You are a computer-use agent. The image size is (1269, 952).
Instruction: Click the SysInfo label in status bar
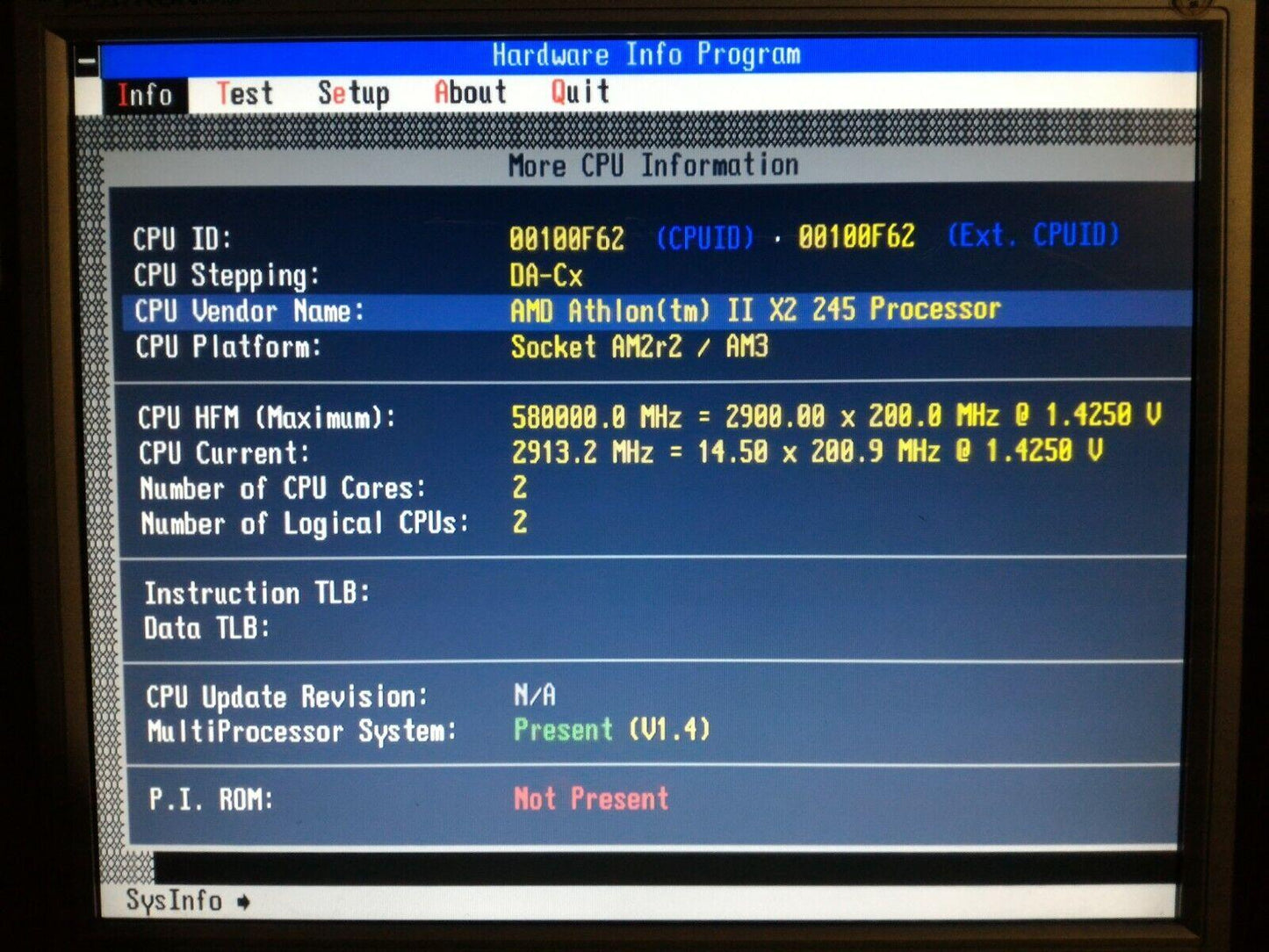(174, 900)
